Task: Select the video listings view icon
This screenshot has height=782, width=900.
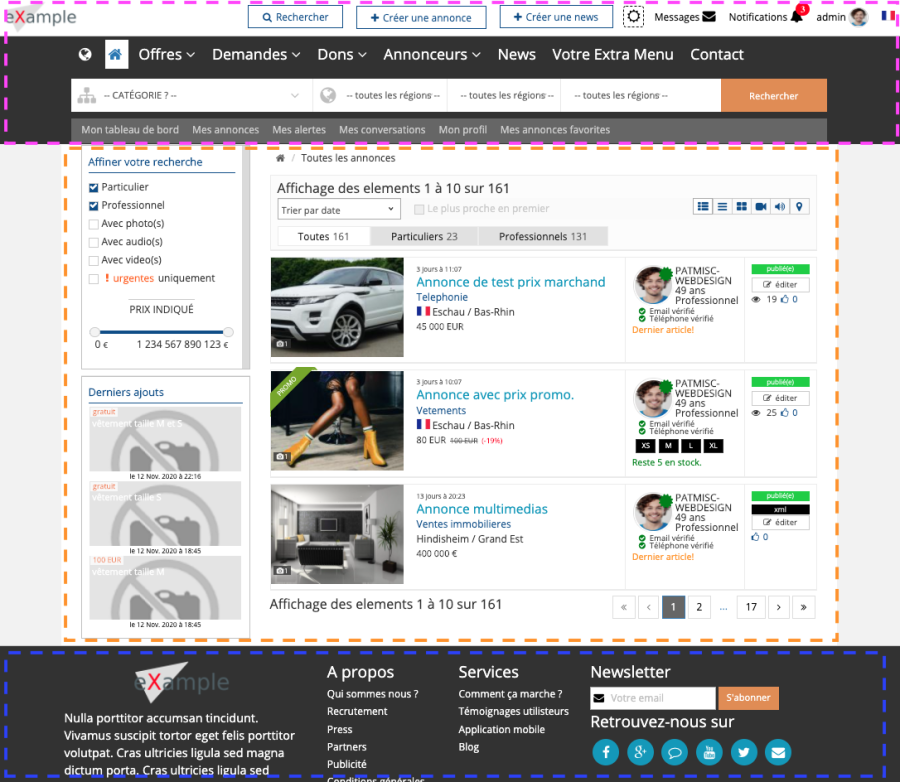Action: tap(760, 206)
